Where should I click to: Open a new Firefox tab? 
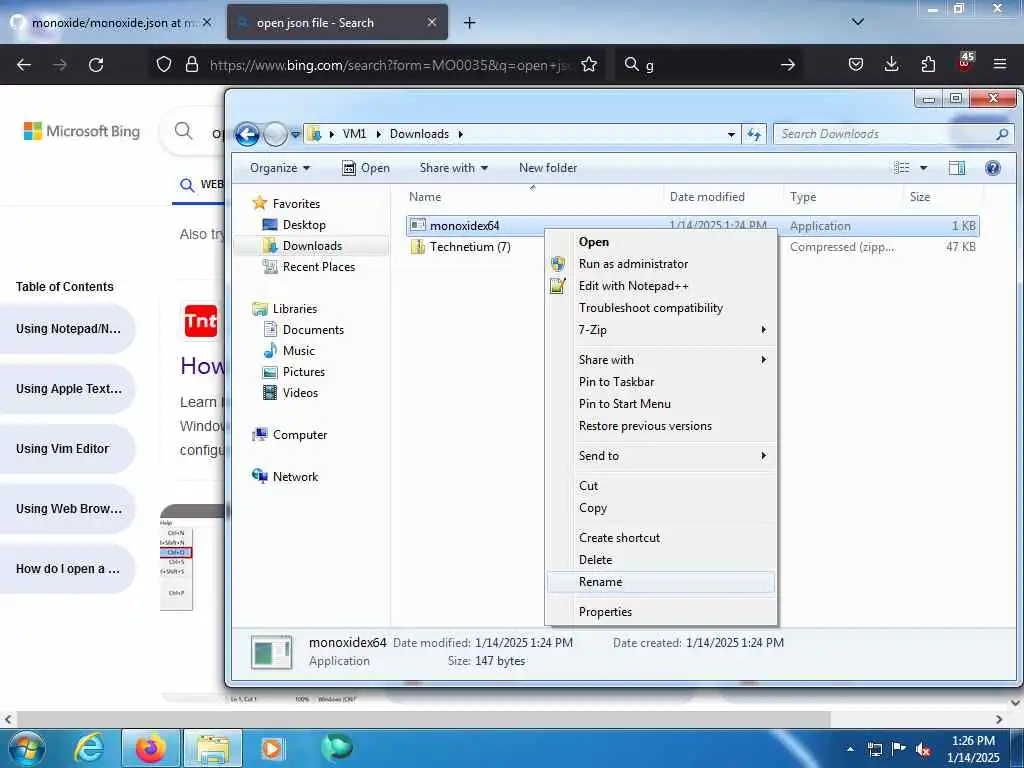pyautogui.click(x=470, y=23)
